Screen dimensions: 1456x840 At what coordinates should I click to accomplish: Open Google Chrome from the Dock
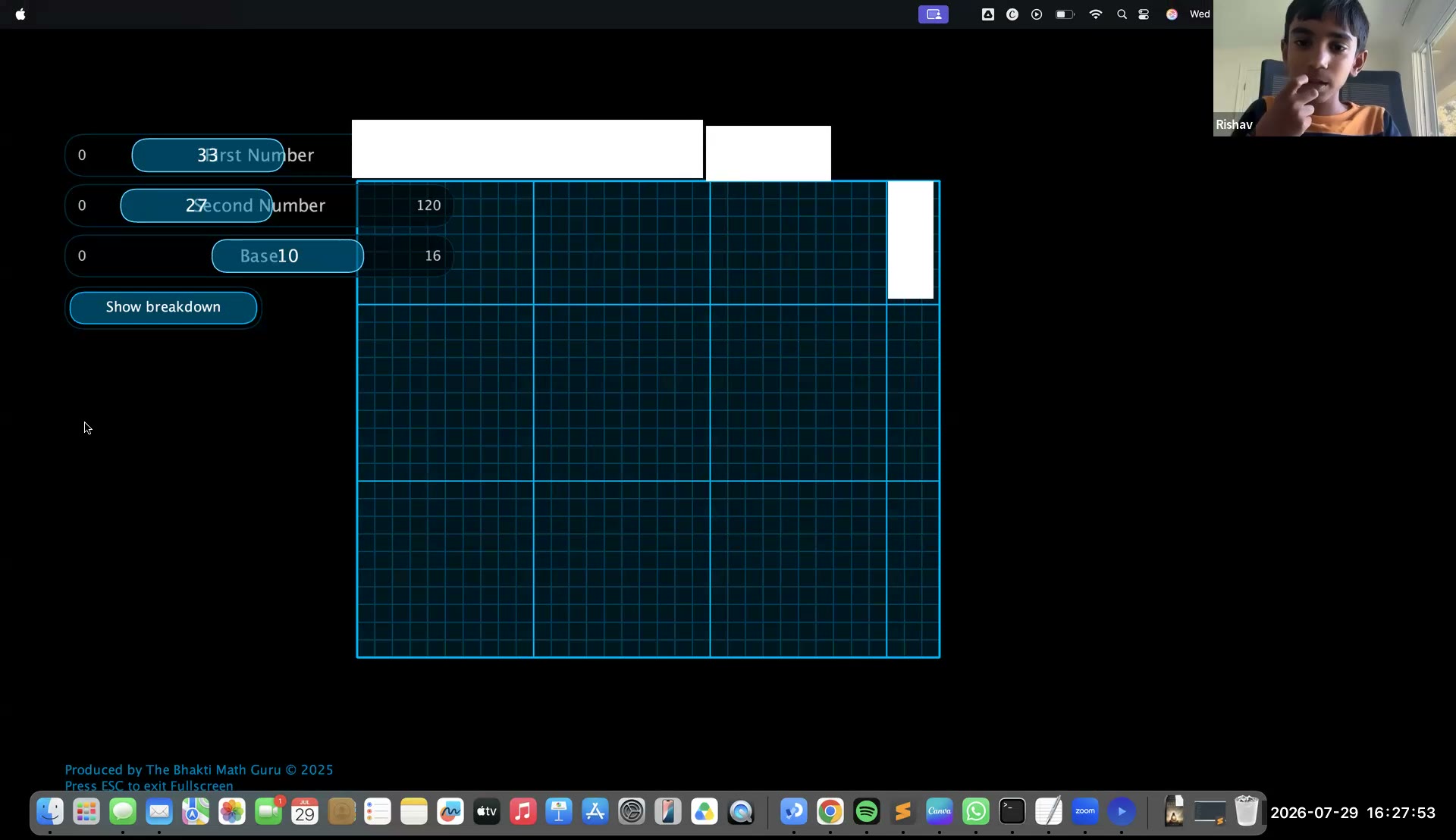[x=830, y=812]
